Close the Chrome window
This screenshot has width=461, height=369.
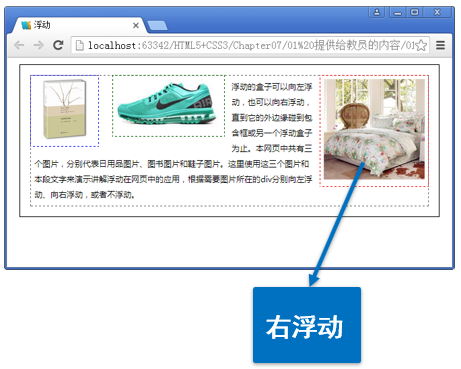437,12
